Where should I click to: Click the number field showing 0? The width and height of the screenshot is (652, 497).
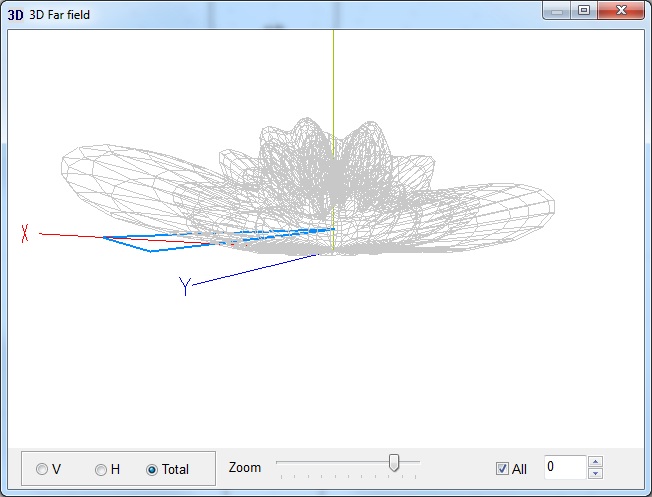(566, 467)
